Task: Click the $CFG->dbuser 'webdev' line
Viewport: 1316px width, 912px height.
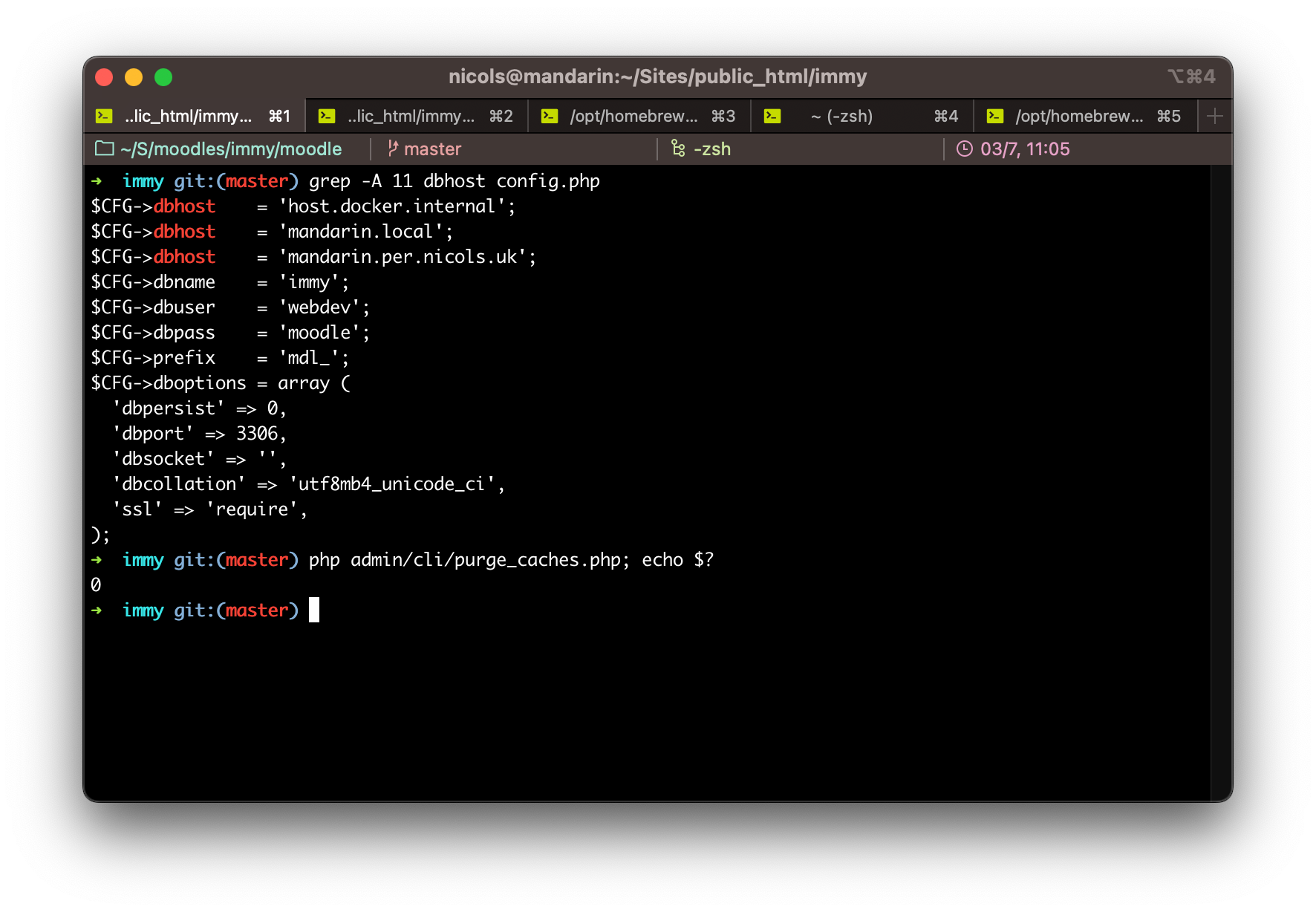Action: click(x=230, y=307)
